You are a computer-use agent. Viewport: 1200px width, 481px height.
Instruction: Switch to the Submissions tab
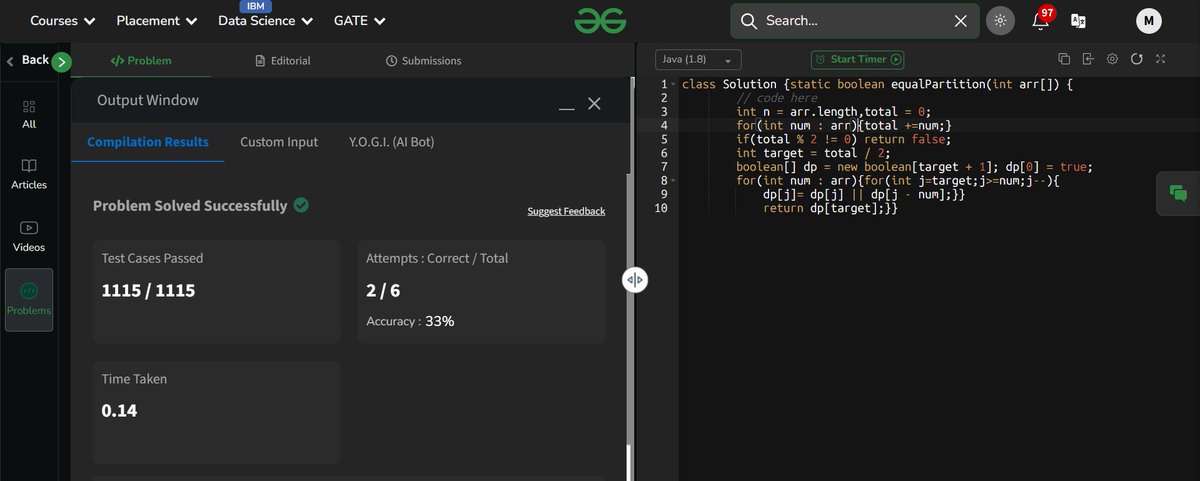click(424, 60)
